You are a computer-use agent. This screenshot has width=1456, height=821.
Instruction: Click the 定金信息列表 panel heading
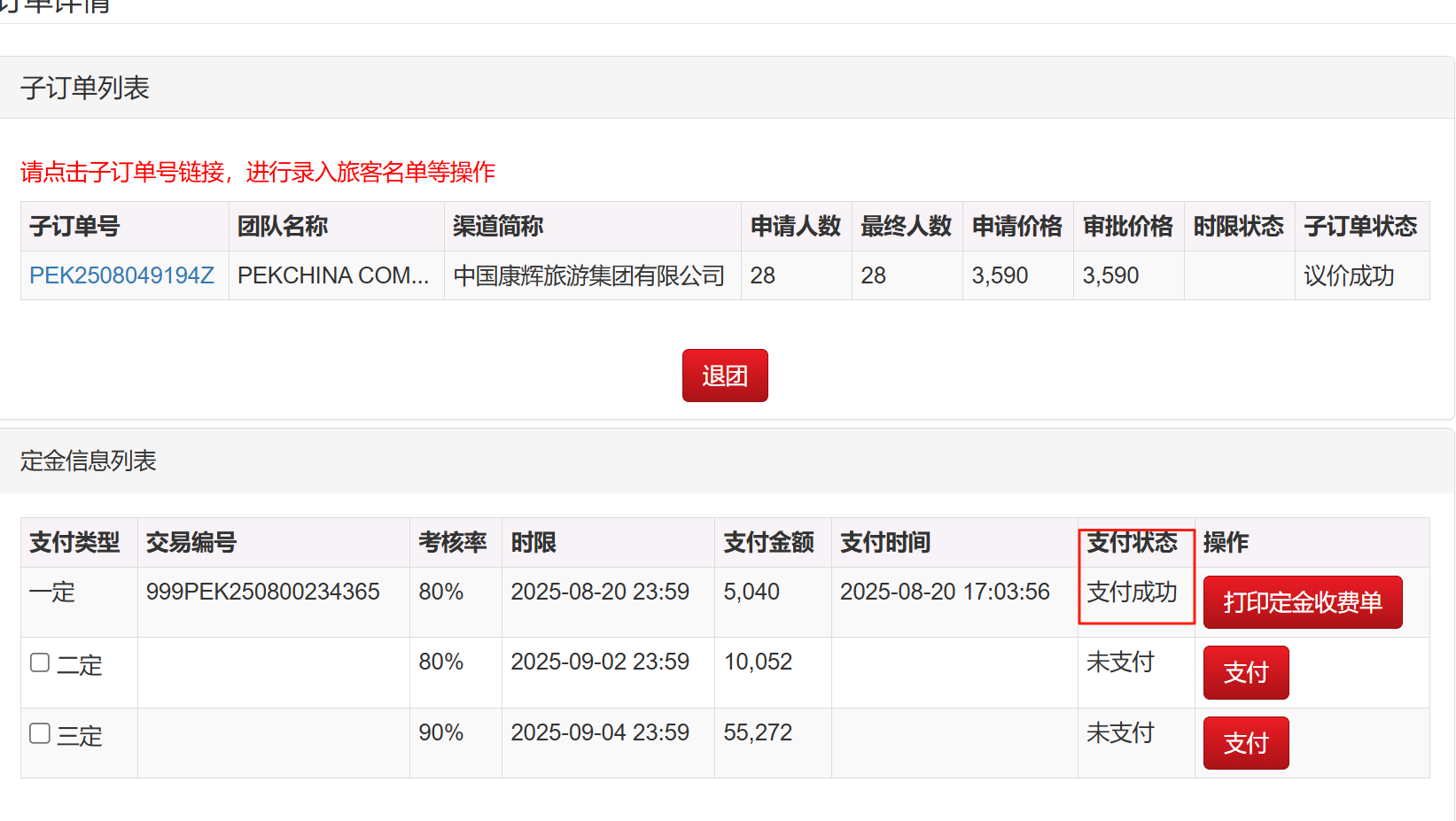89,461
